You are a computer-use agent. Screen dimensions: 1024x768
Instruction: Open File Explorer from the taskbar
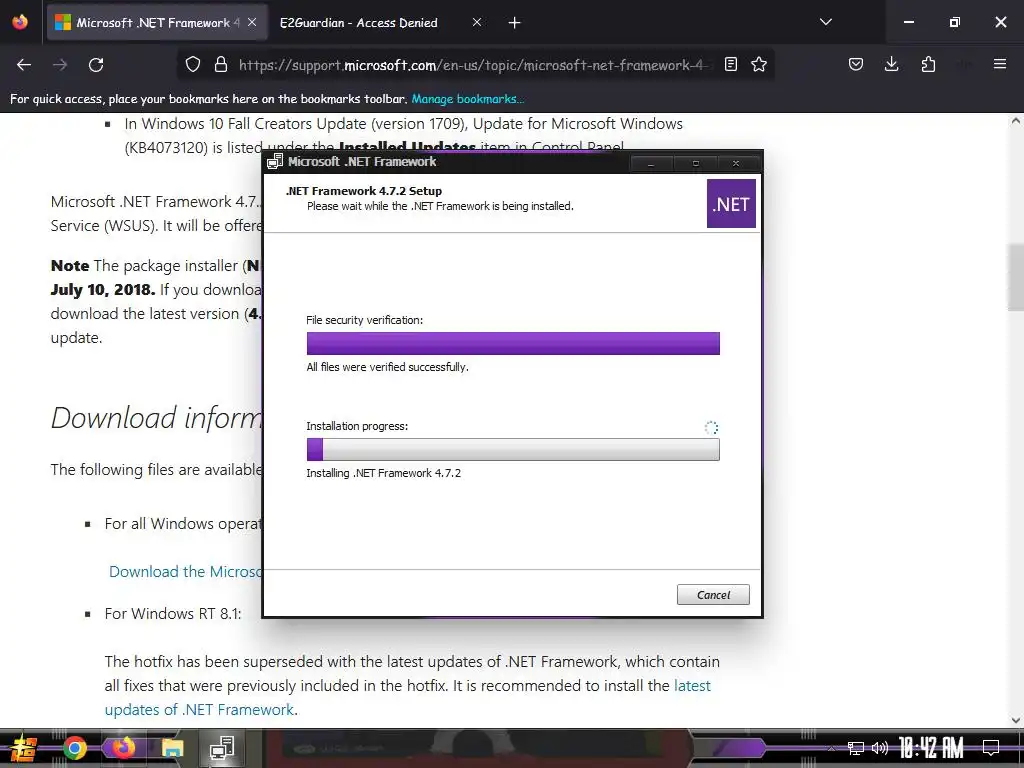[x=172, y=748]
